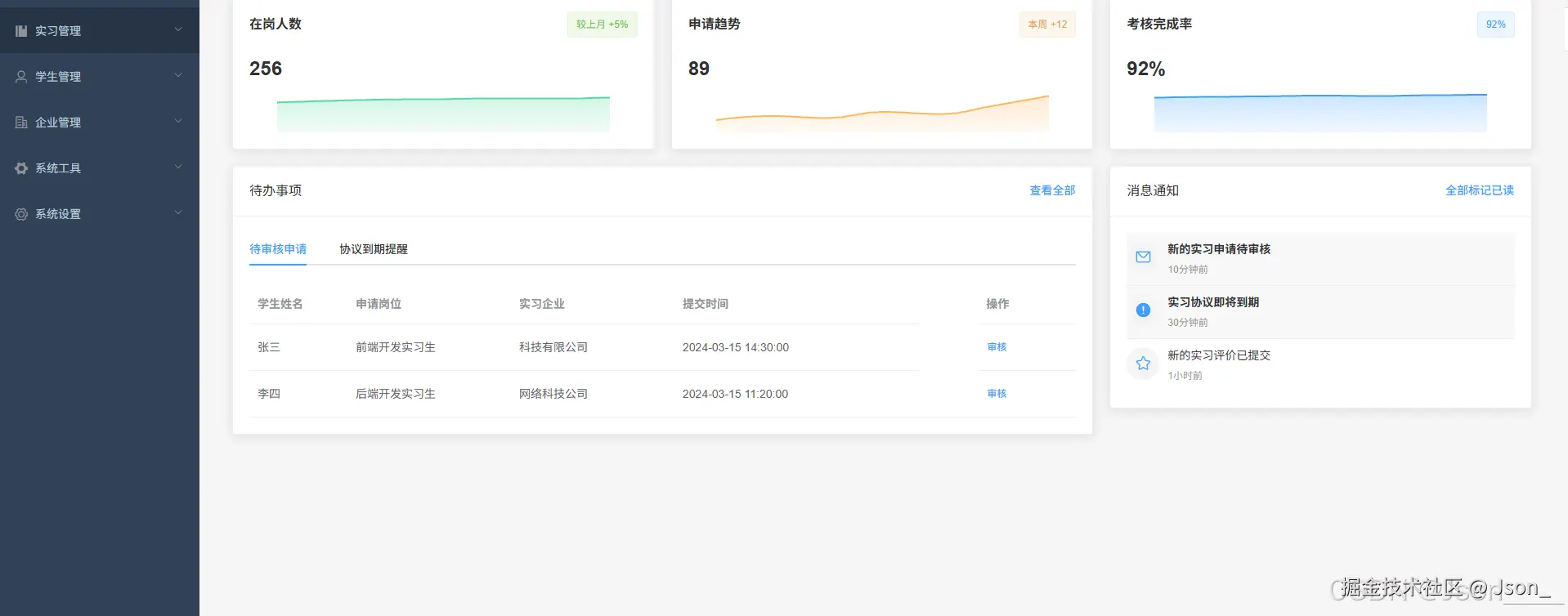Click the star icon for 新的实习评价已提交
This screenshot has width=1568, height=616.
pos(1143,364)
